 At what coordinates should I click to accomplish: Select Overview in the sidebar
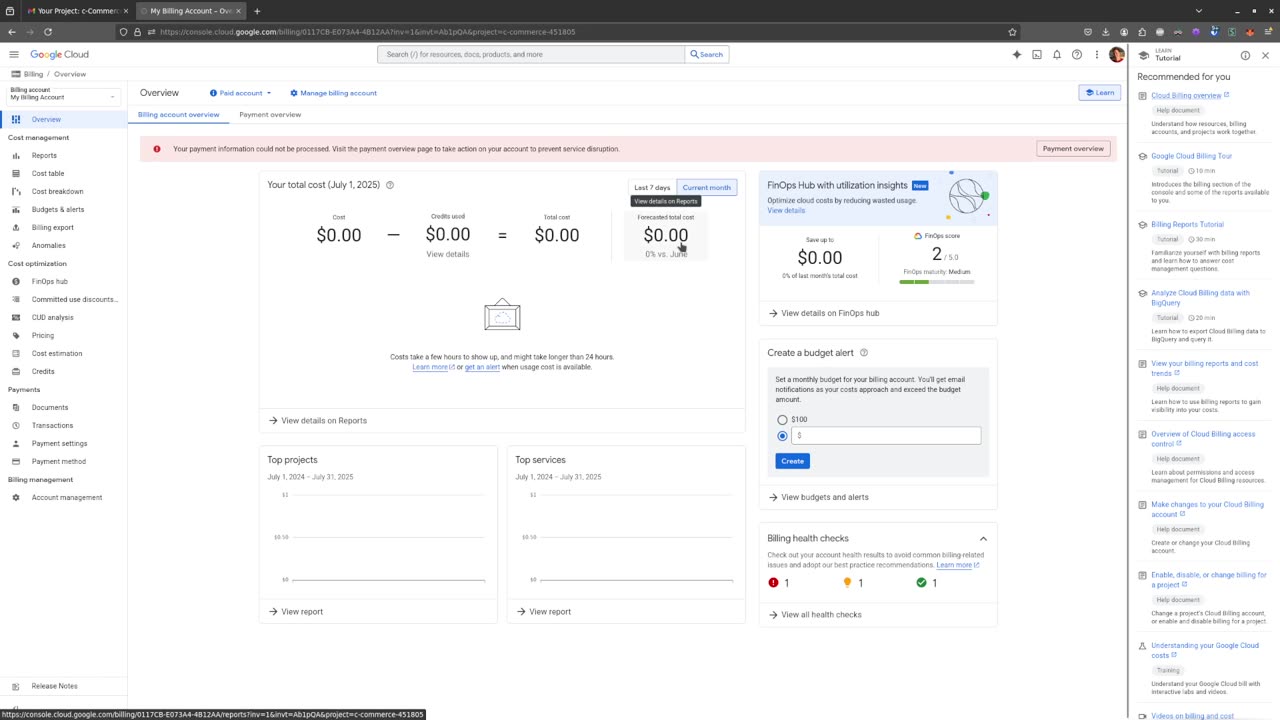pyautogui.click(x=46, y=119)
